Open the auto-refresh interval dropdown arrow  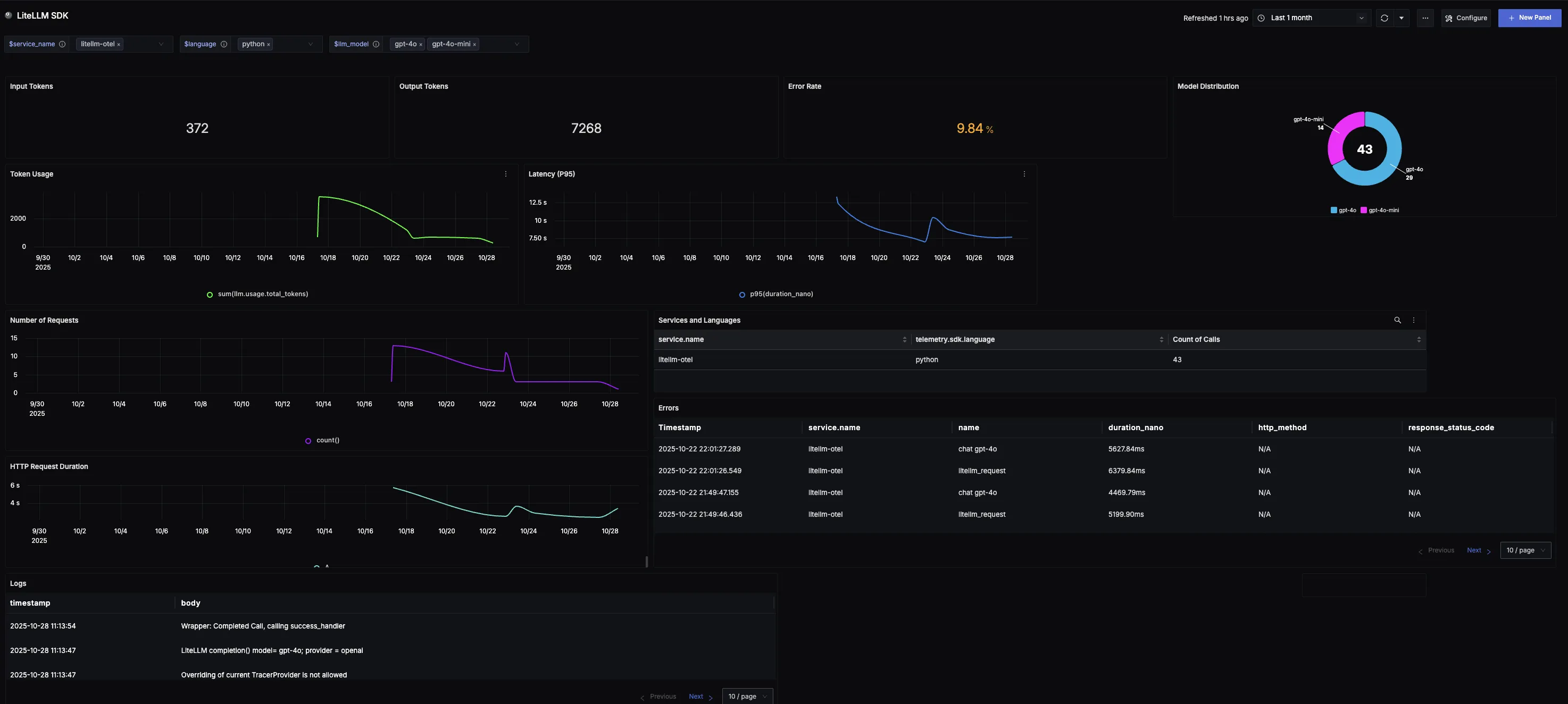tap(1401, 18)
